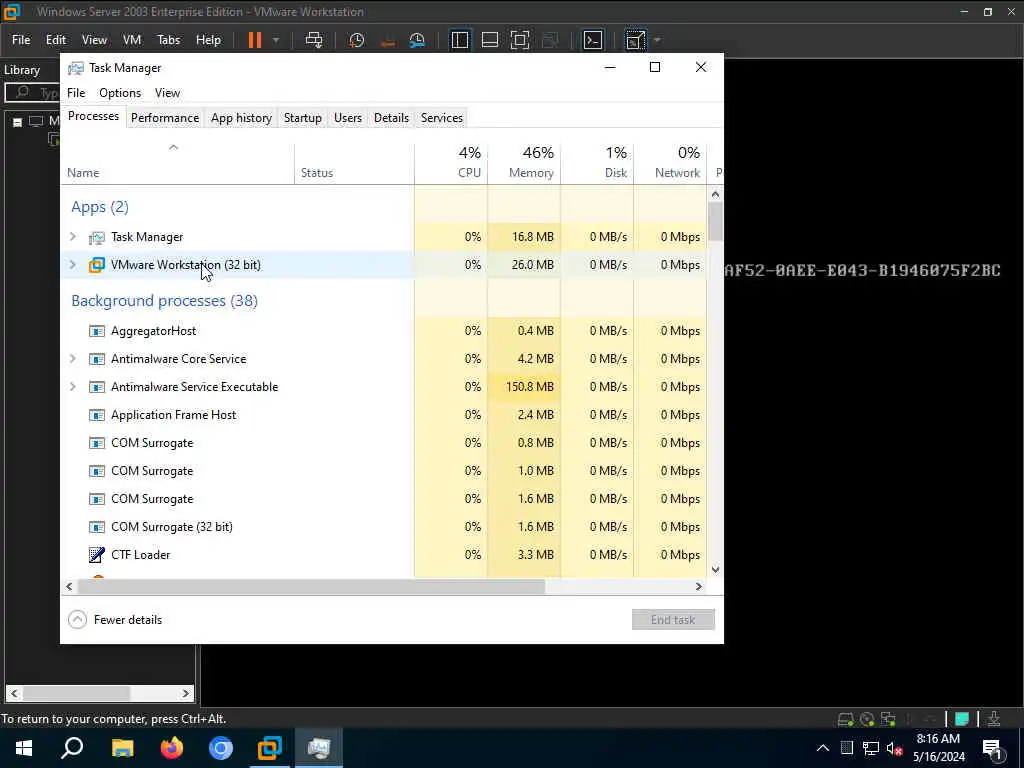Click the network adapter status icon
Screen dimensions: 1024x768
coord(888,719)
